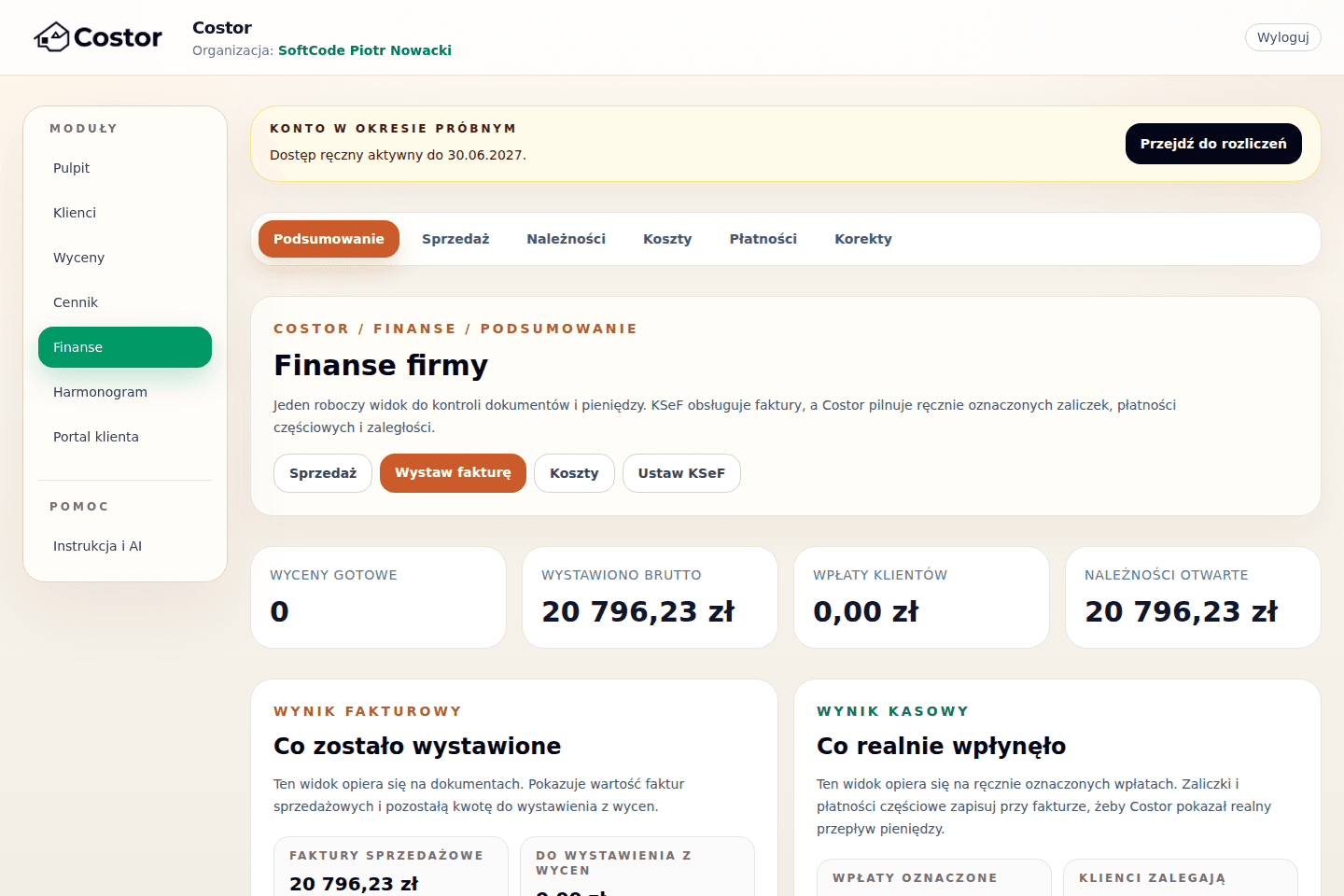Viewport: 1344px width, 896px height.
Task: Click the Co zostało wystawione heading
Action: click(x=417, y=746)
